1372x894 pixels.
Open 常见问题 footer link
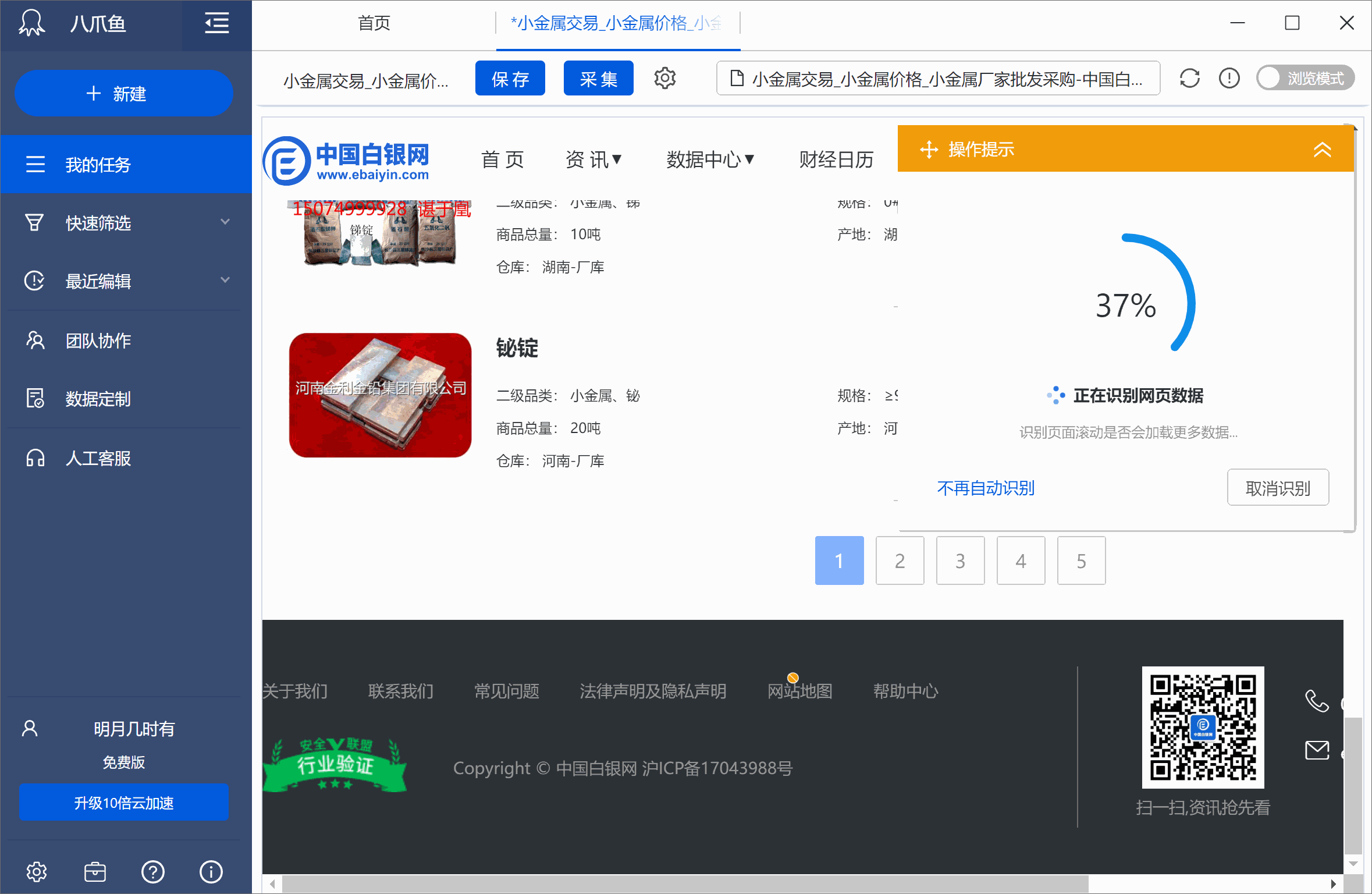coord(507,691)
